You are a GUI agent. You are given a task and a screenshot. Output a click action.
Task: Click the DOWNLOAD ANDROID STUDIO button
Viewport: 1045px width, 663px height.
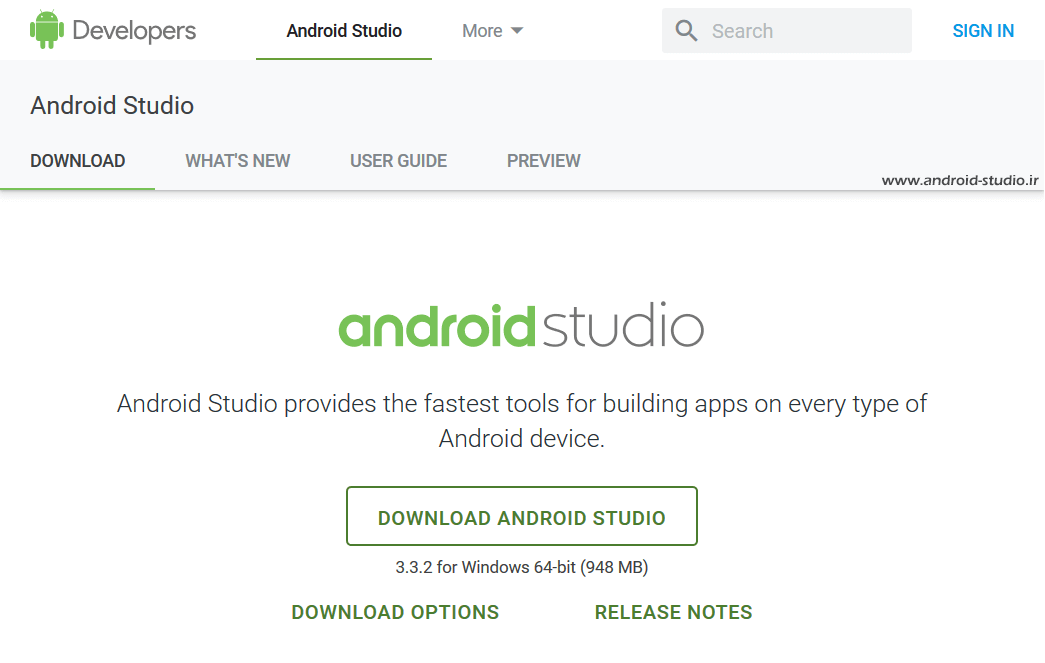[522, 516]
